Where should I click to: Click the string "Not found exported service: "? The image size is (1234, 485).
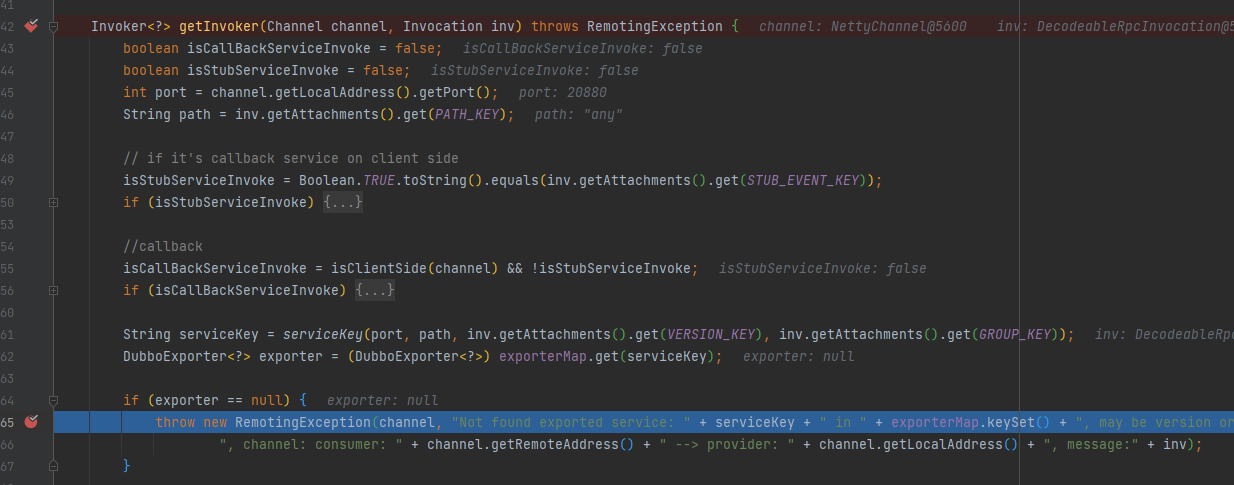571,422
